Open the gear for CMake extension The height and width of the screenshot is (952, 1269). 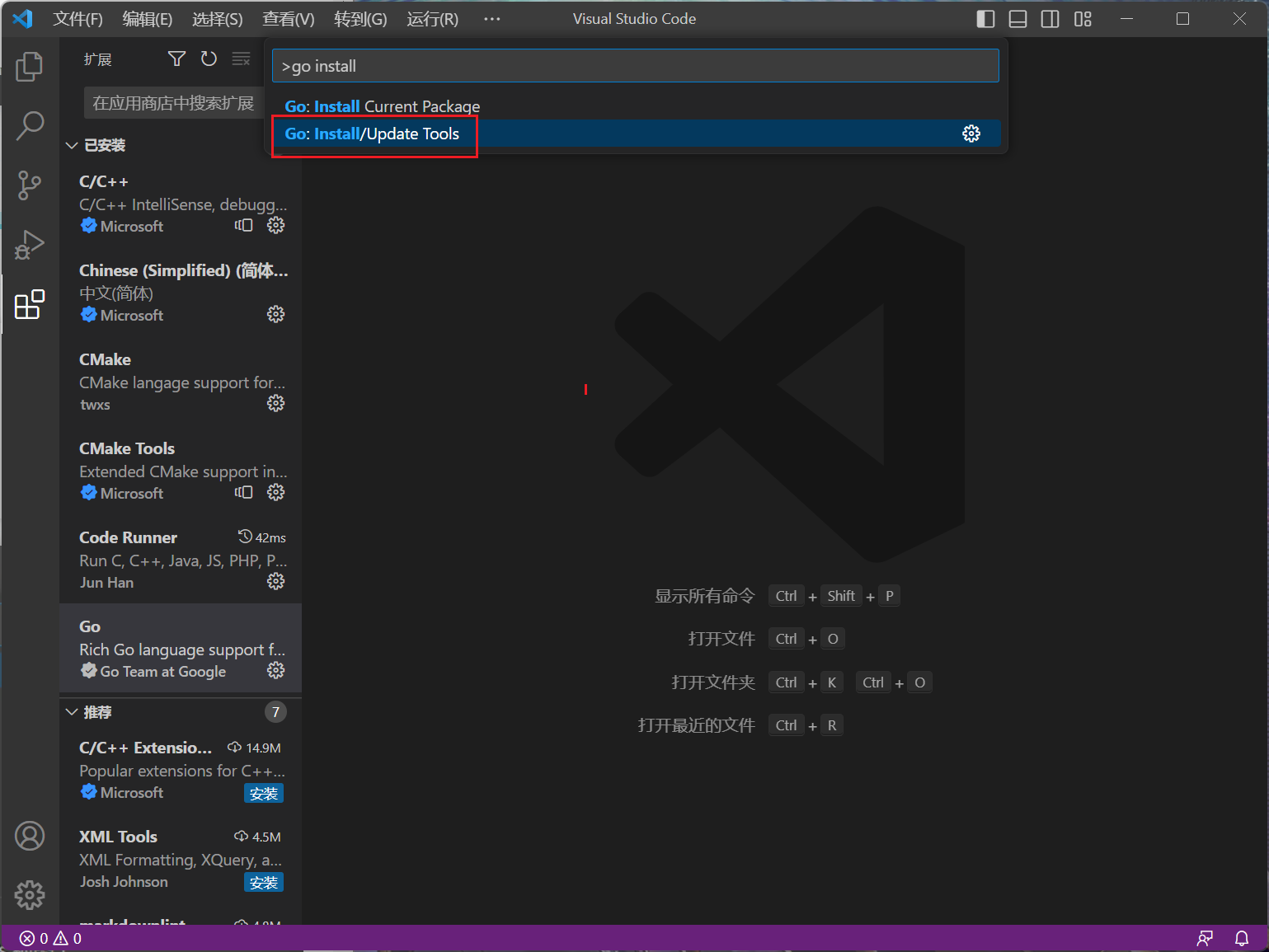[275, 403]
